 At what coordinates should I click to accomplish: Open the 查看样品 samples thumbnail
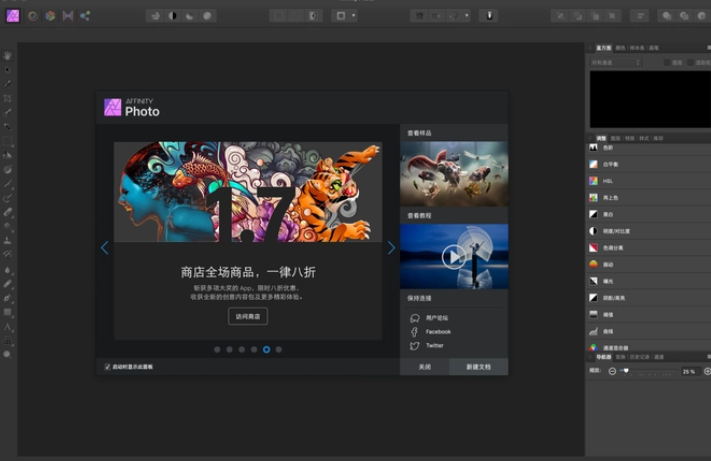click(454, 174)
